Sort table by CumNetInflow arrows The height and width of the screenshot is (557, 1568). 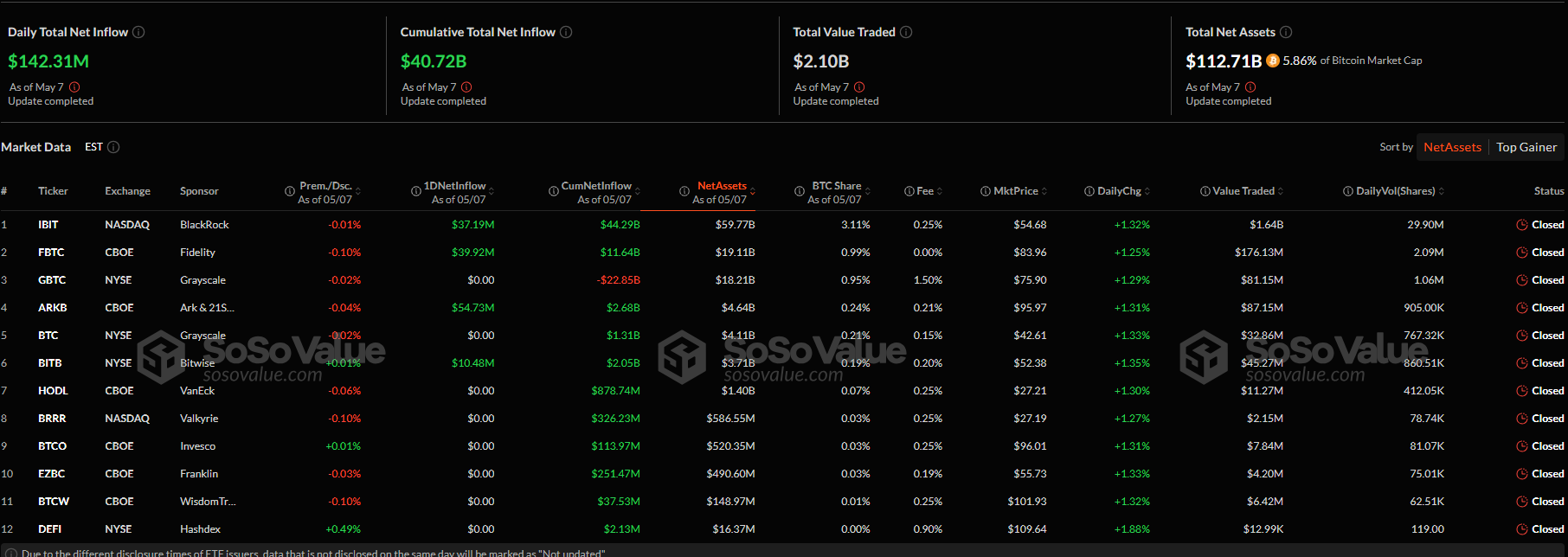tap(638, 191)
